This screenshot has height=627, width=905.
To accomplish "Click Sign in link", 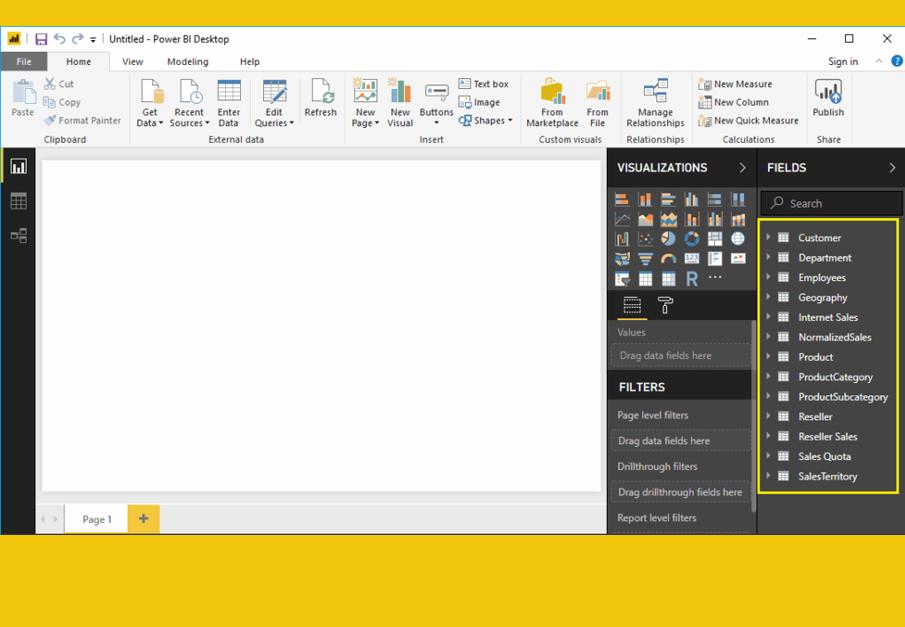I will [x=842, y=62].
